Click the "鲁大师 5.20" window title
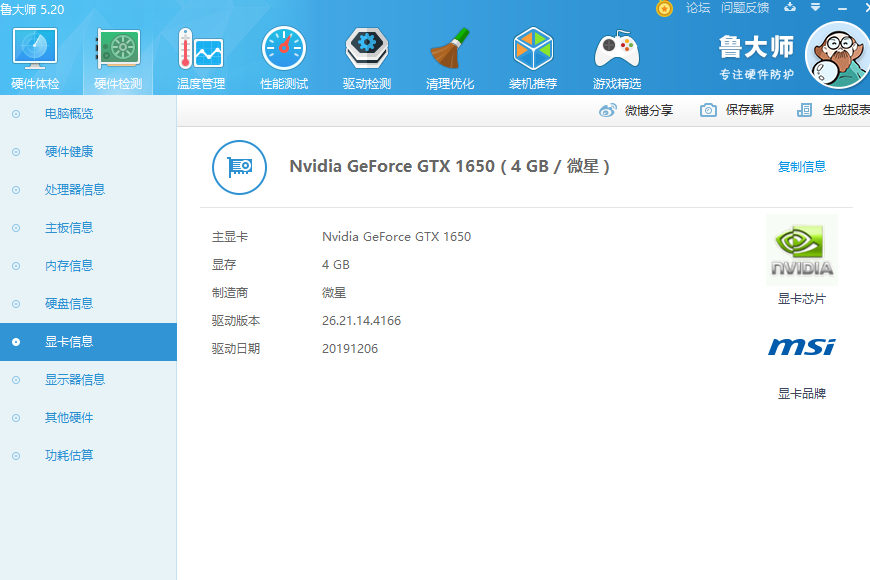870x580 pixels. 32,9
